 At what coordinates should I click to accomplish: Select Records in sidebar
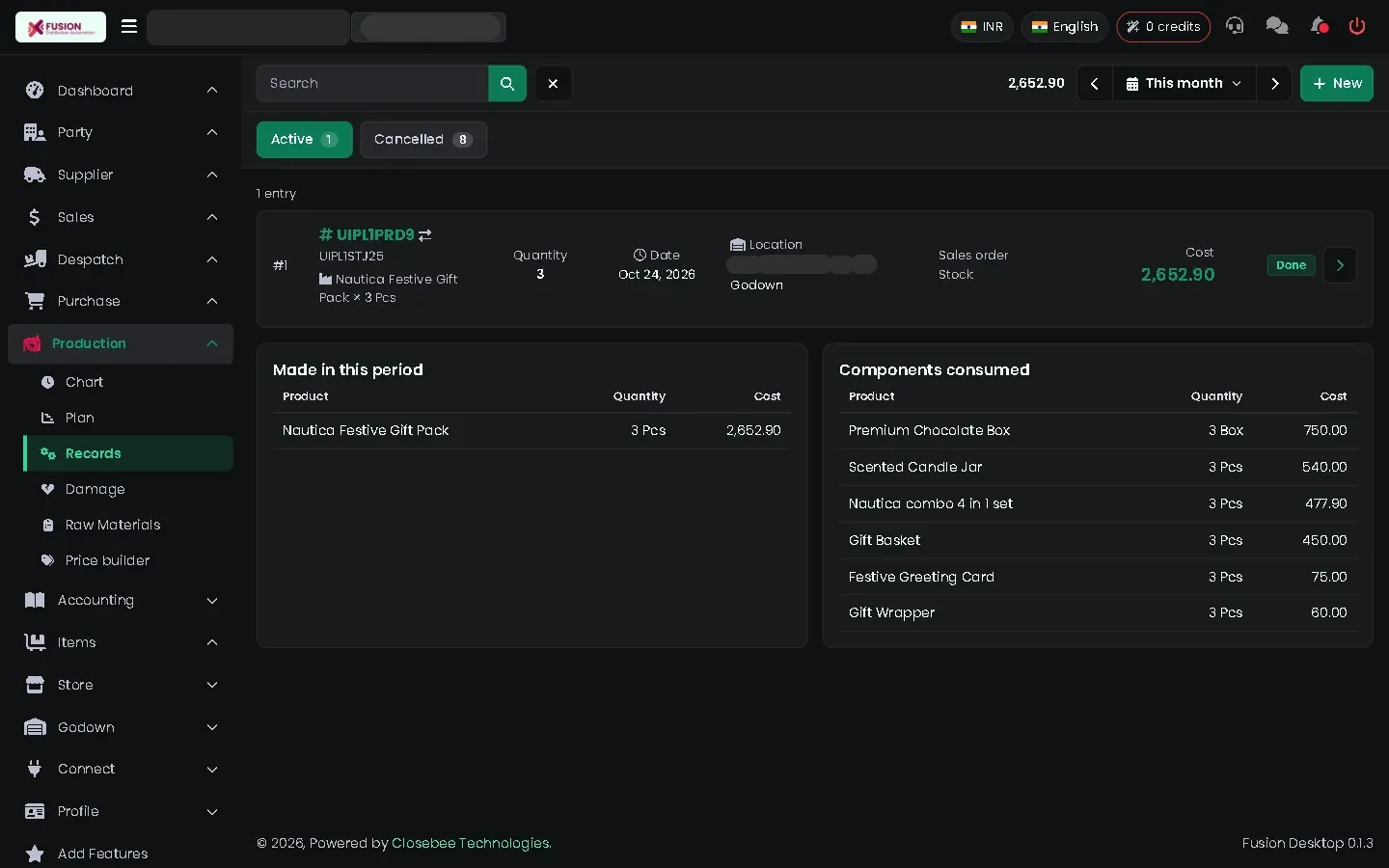tap(127, 453)
